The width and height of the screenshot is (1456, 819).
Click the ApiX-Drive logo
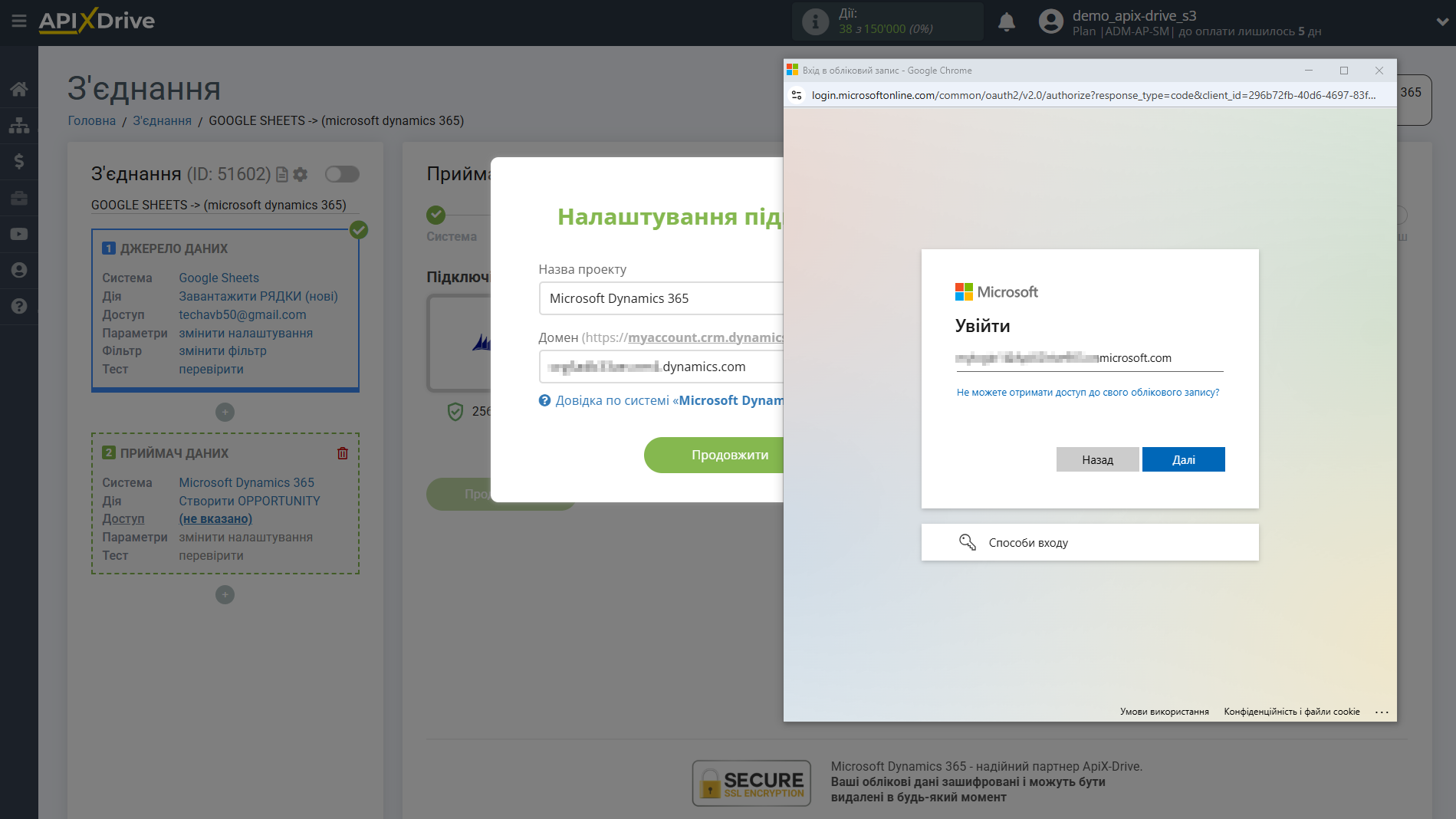(x=97, y=21)
